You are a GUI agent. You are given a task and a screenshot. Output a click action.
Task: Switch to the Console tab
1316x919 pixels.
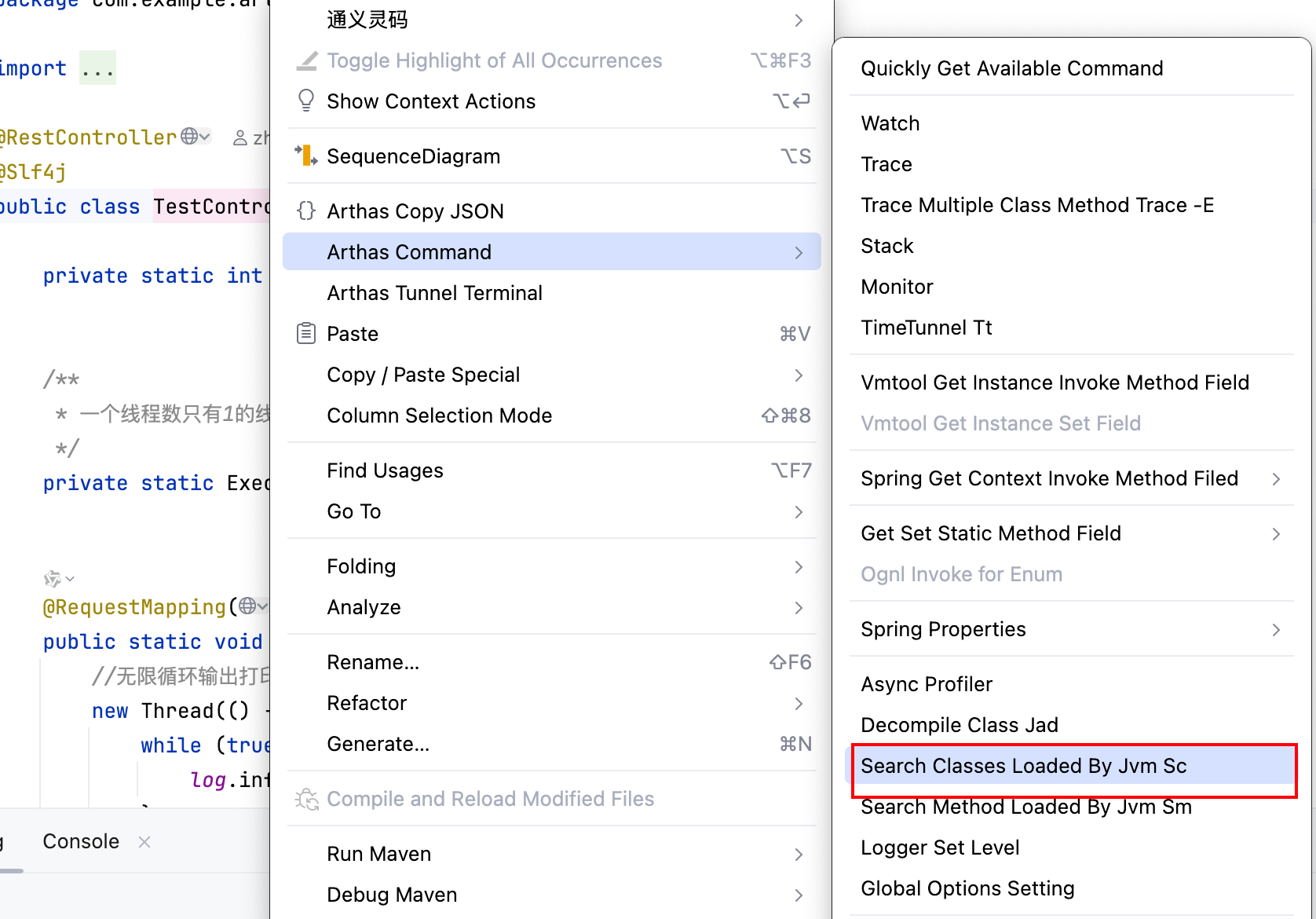pos(81,841)
